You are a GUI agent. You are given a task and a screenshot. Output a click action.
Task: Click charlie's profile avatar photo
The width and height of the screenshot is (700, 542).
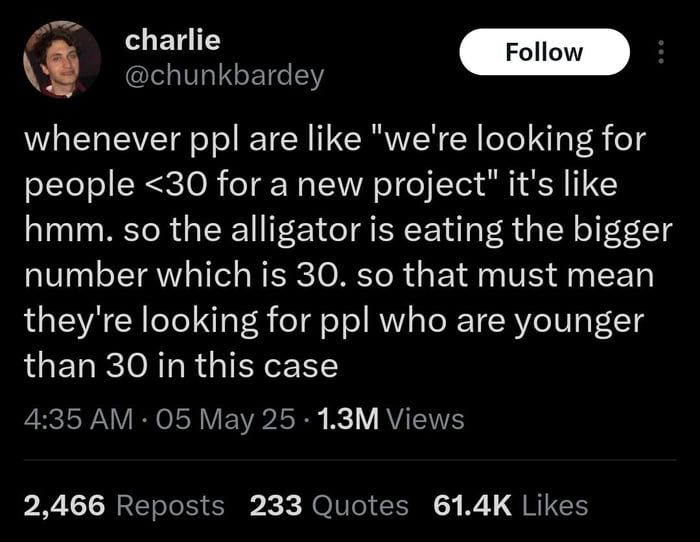(63, 60)
